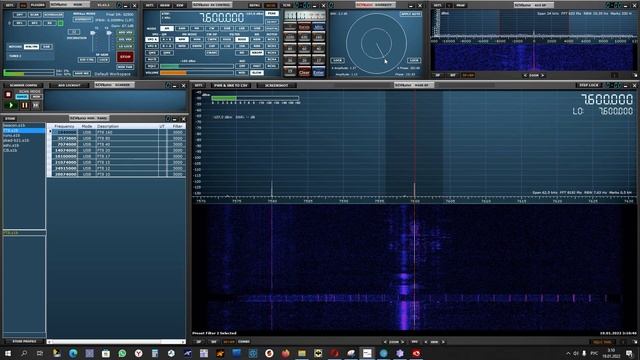This screenshot has height=360, width=640.
Task: Click the Frequency column header
Action: pos(64,127)
